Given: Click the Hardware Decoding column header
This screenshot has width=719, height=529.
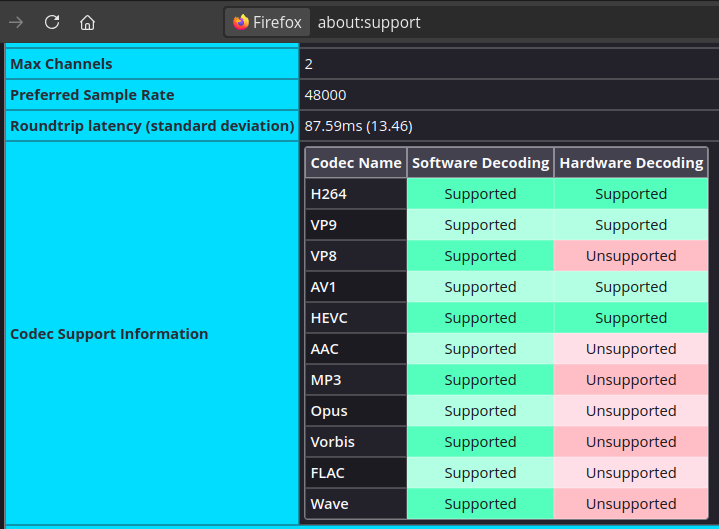Looking at the screenshot, I should (631, 163).
